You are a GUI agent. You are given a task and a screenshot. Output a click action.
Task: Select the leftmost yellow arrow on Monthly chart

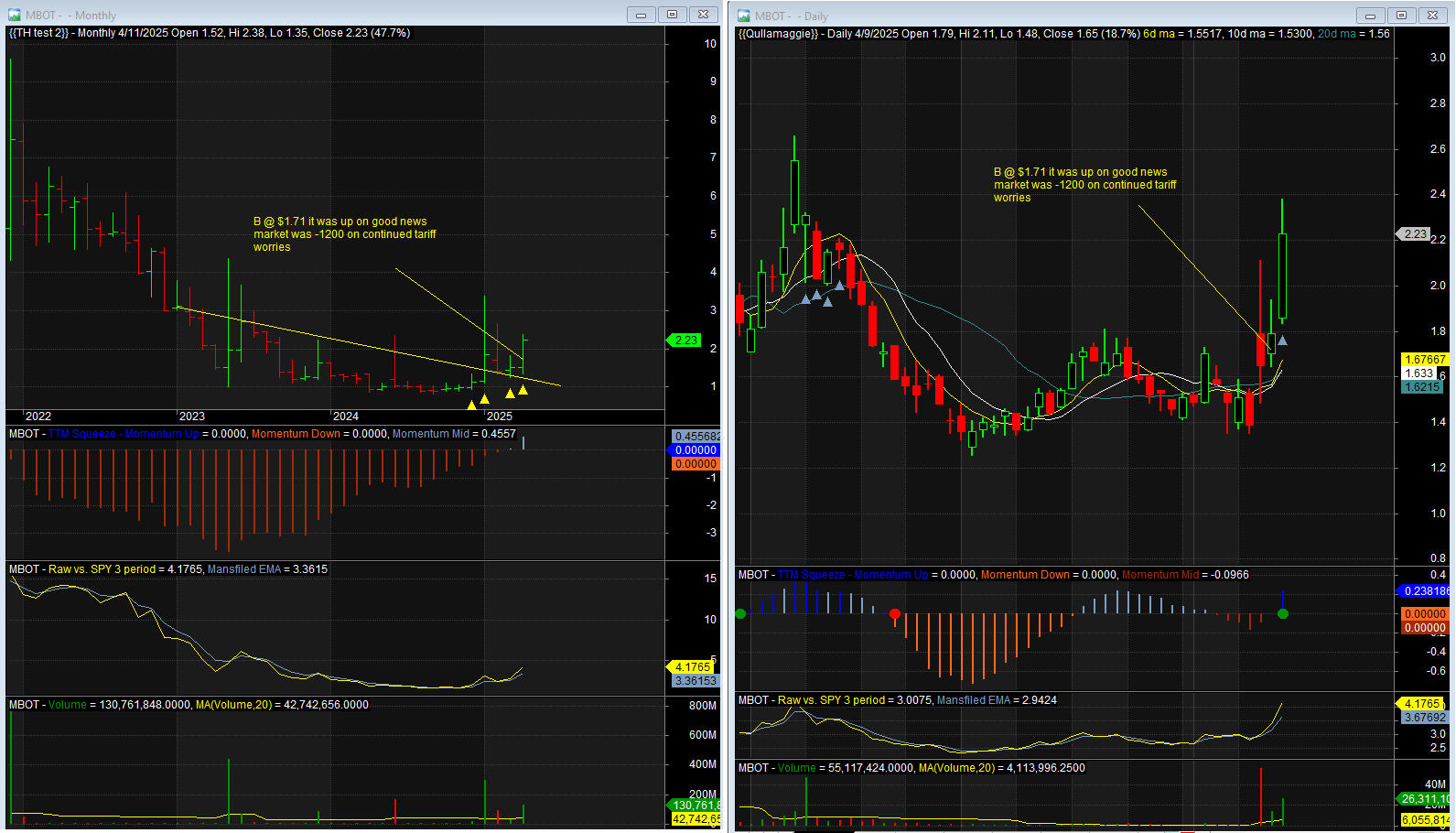point(471,405)
